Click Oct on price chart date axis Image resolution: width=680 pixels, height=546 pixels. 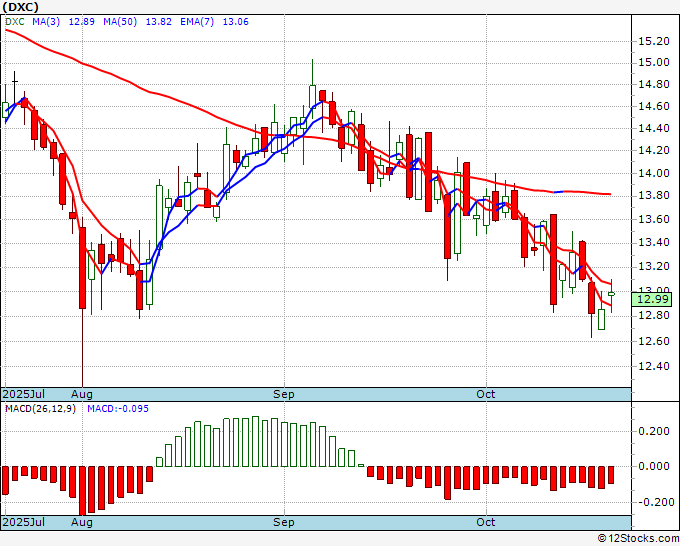486,394
